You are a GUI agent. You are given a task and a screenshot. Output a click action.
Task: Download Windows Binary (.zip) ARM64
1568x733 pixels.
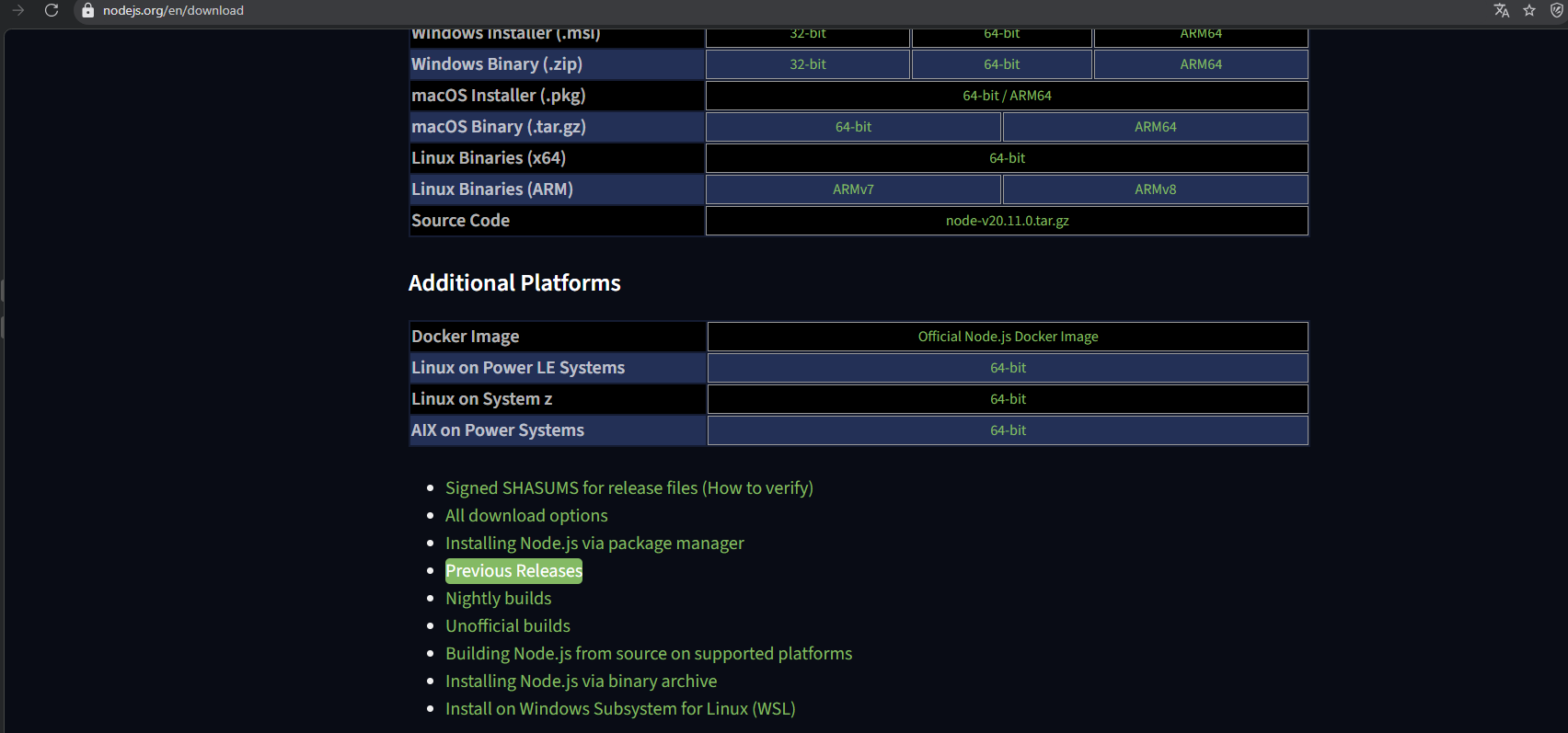(x=1201, y=64)
